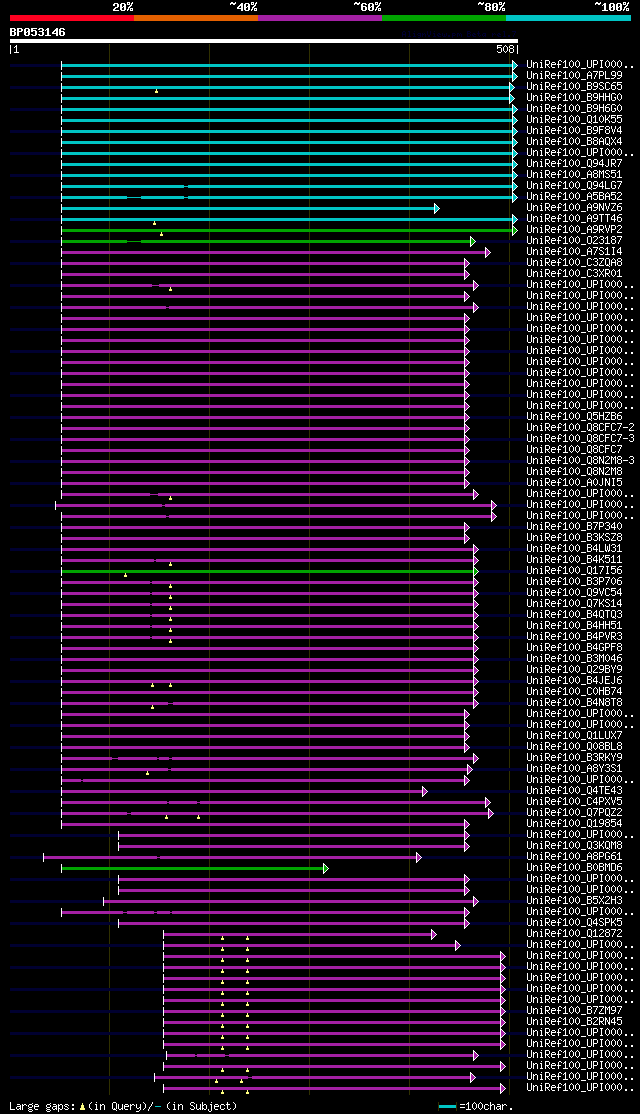Screen dimensions: 640x1114
Task: Click the orange ~40% legend segment
Action: 196,18
